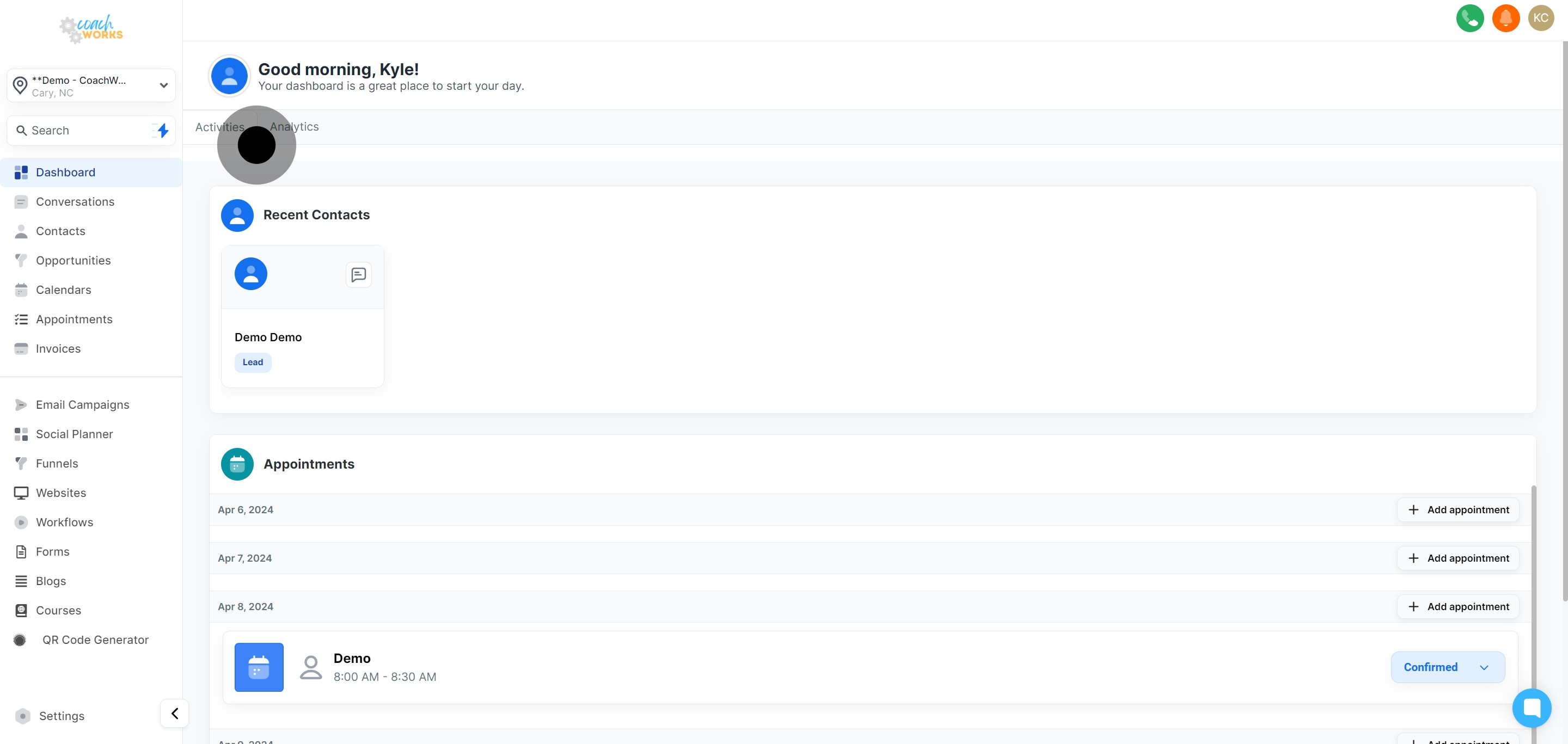The width and height of the screenshot is (1568, 744).
Task: Open the KC user avatar menu
Action: pyautogui.click(x=1541, y=19)
